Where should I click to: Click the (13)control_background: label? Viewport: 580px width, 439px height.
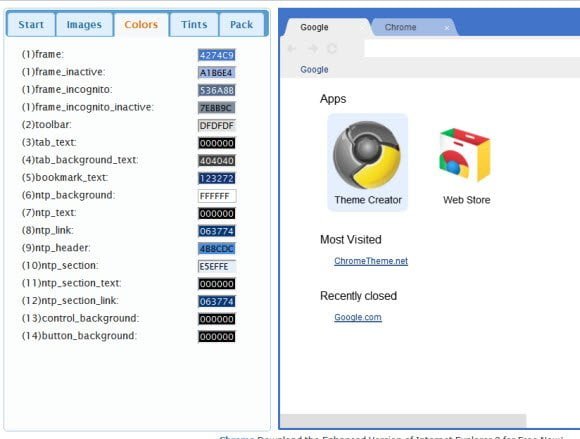tap(80, 318)
